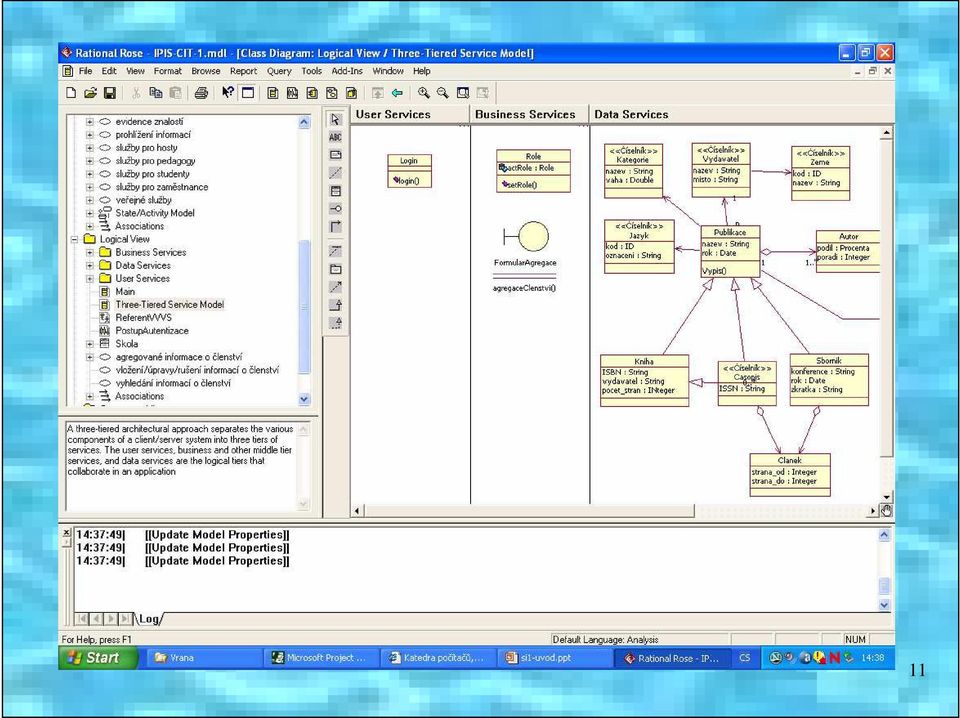The height and width of the screenshot is (718, 960).
Task: Print the diagram using the printer icon
Action: (x=201, y=93)
